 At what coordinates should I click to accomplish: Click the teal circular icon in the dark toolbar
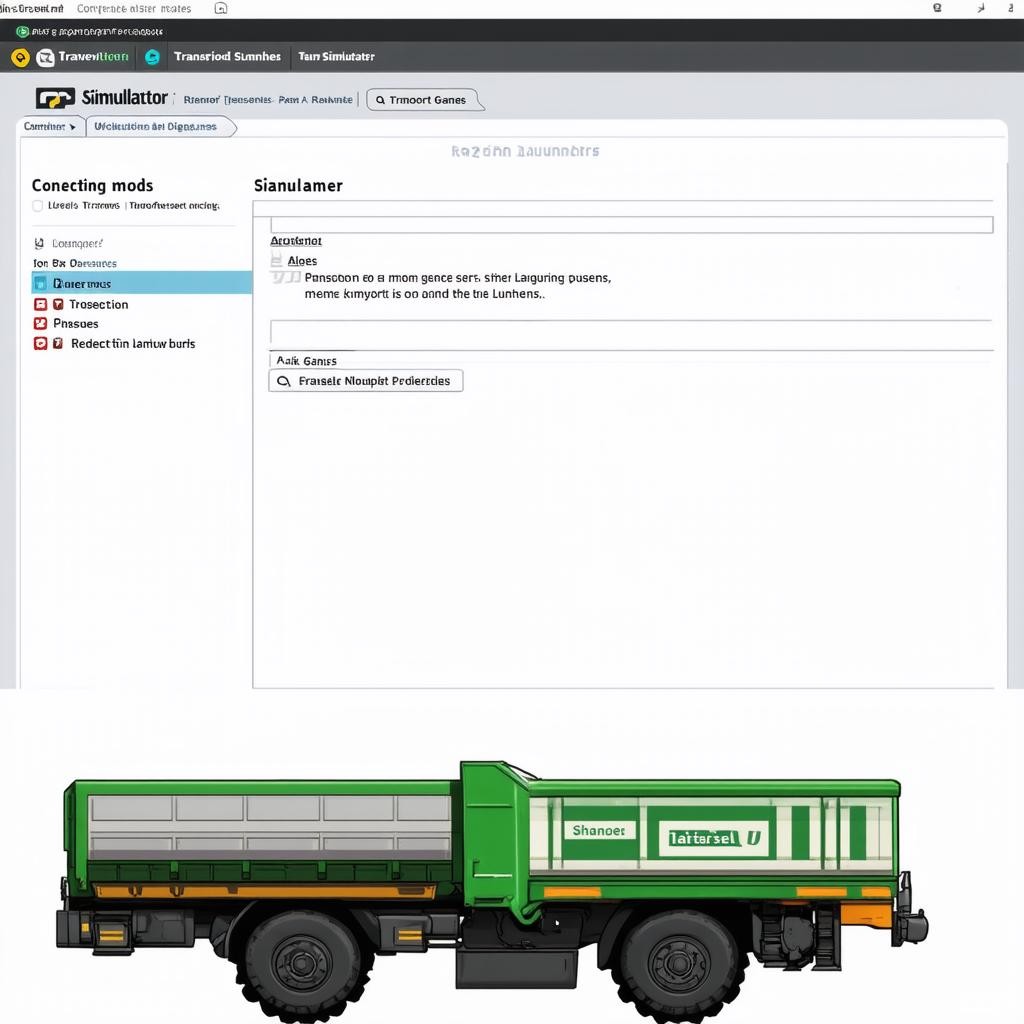[152, 57]
